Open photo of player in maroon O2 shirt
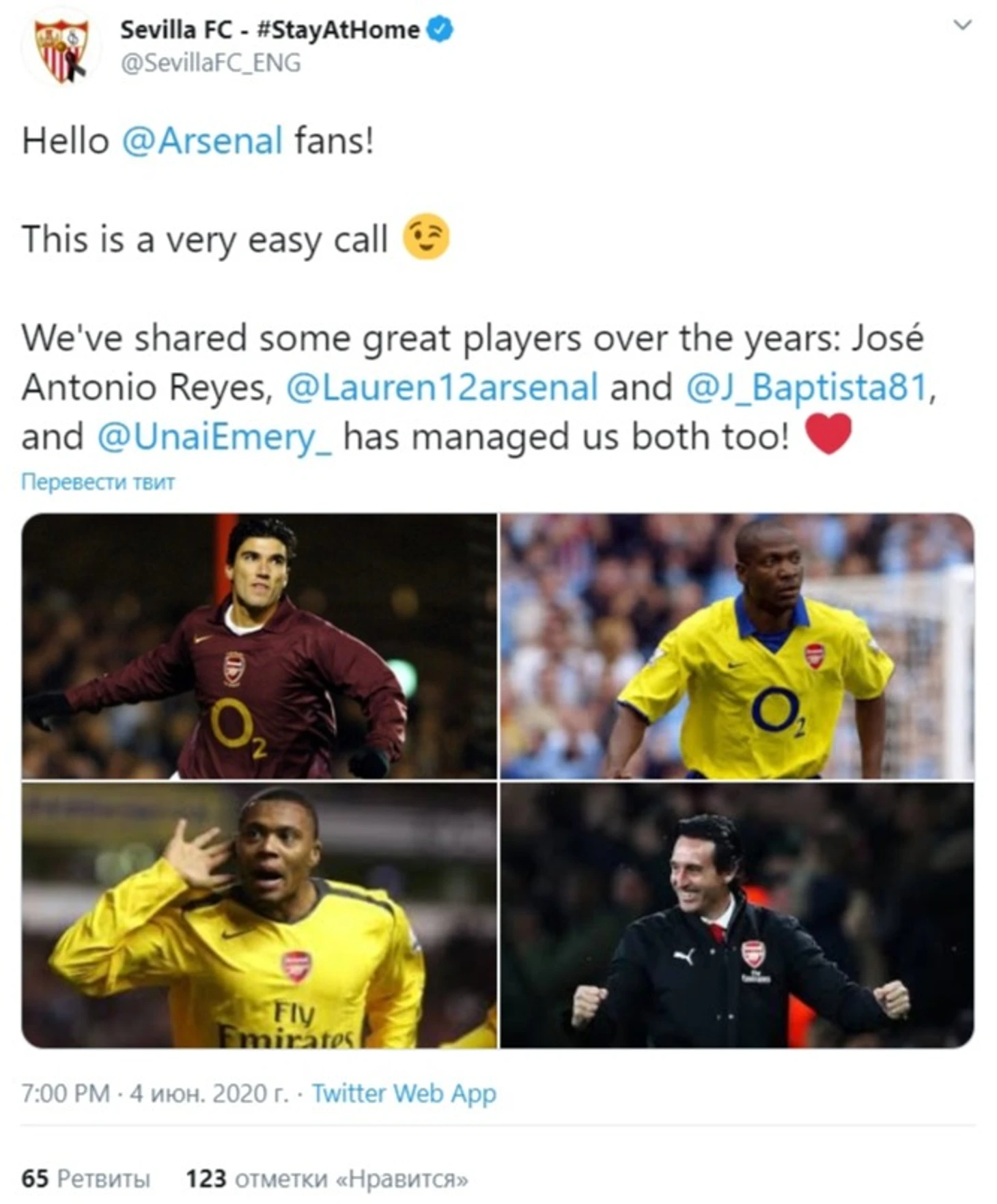The height and width of the screenshot is (1204, 997). tap(259, 646)
